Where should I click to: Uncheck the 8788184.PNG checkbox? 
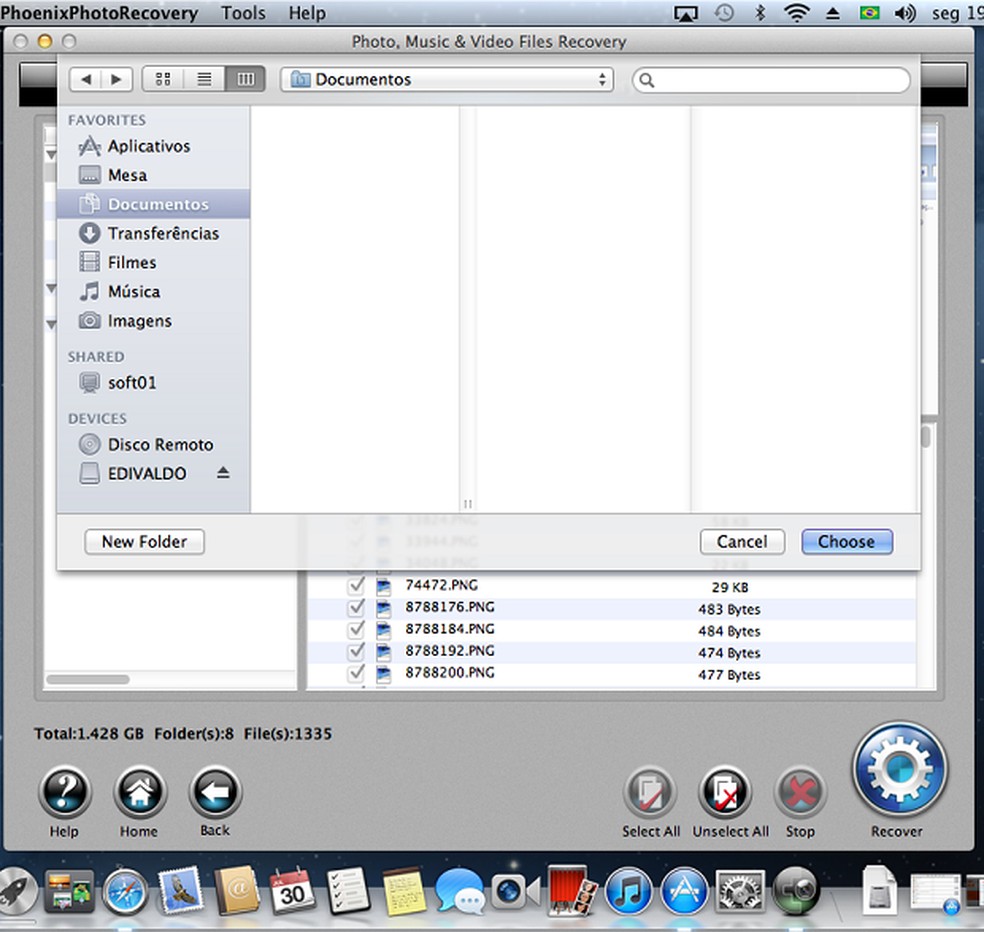(x=356, y=629)
